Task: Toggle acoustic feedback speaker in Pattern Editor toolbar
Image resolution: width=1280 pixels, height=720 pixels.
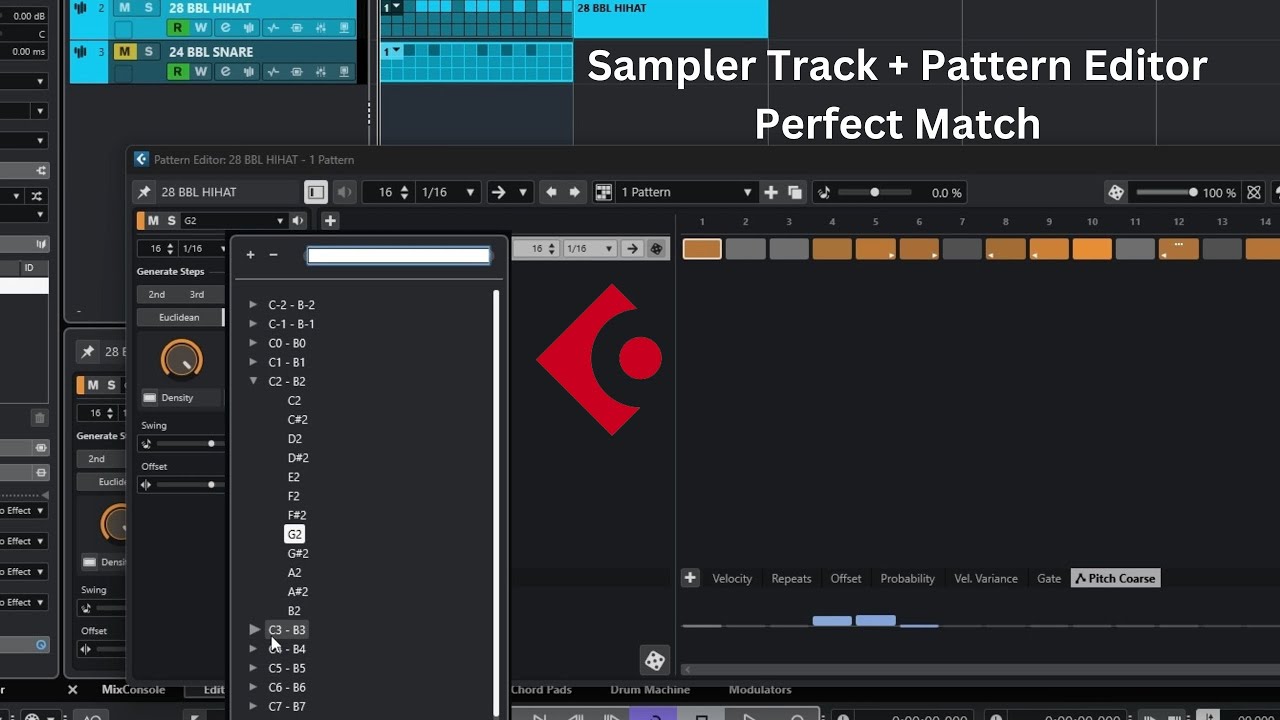Action: tap(345, 192)
